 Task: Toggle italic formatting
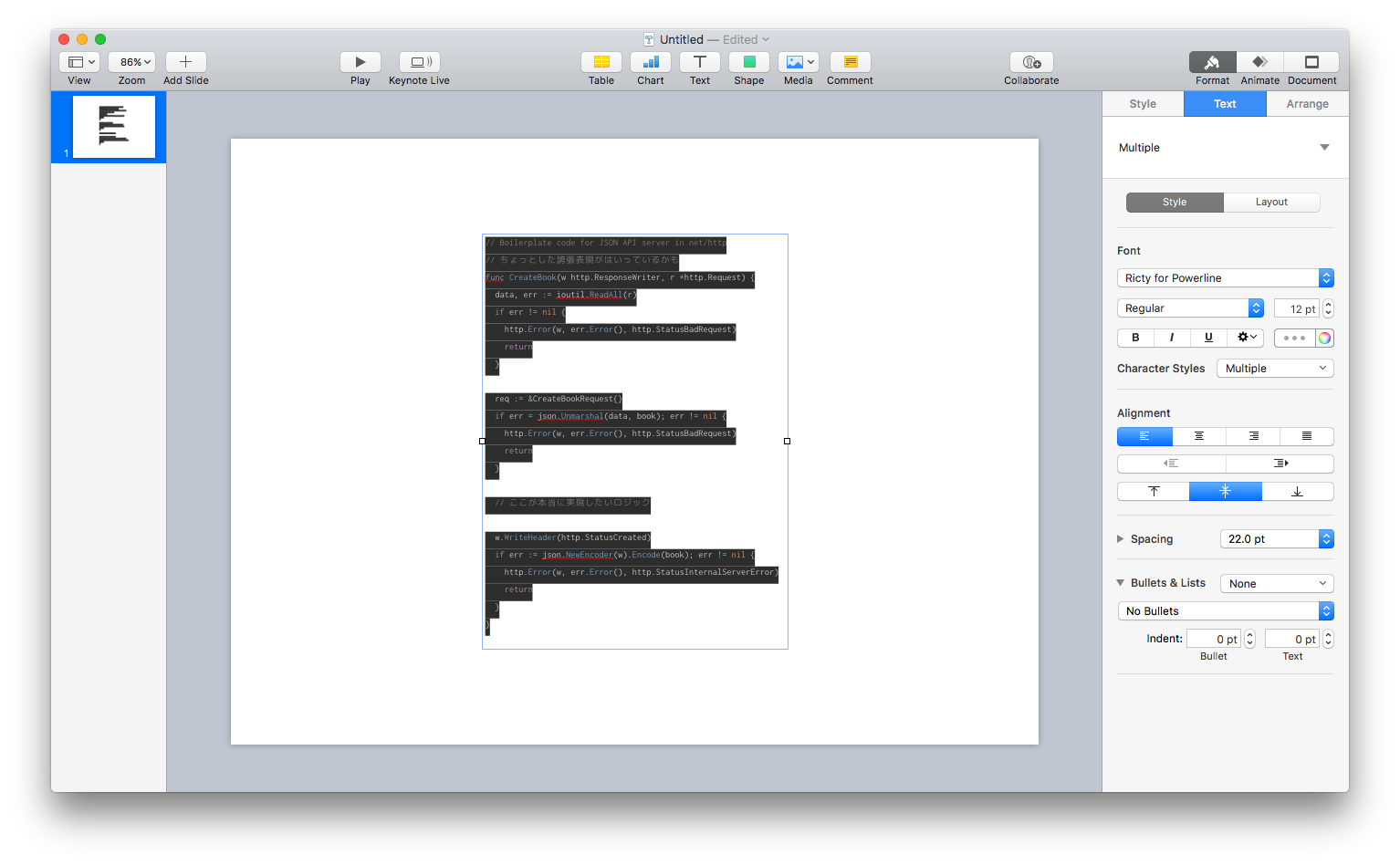(x=1172, y=338)
